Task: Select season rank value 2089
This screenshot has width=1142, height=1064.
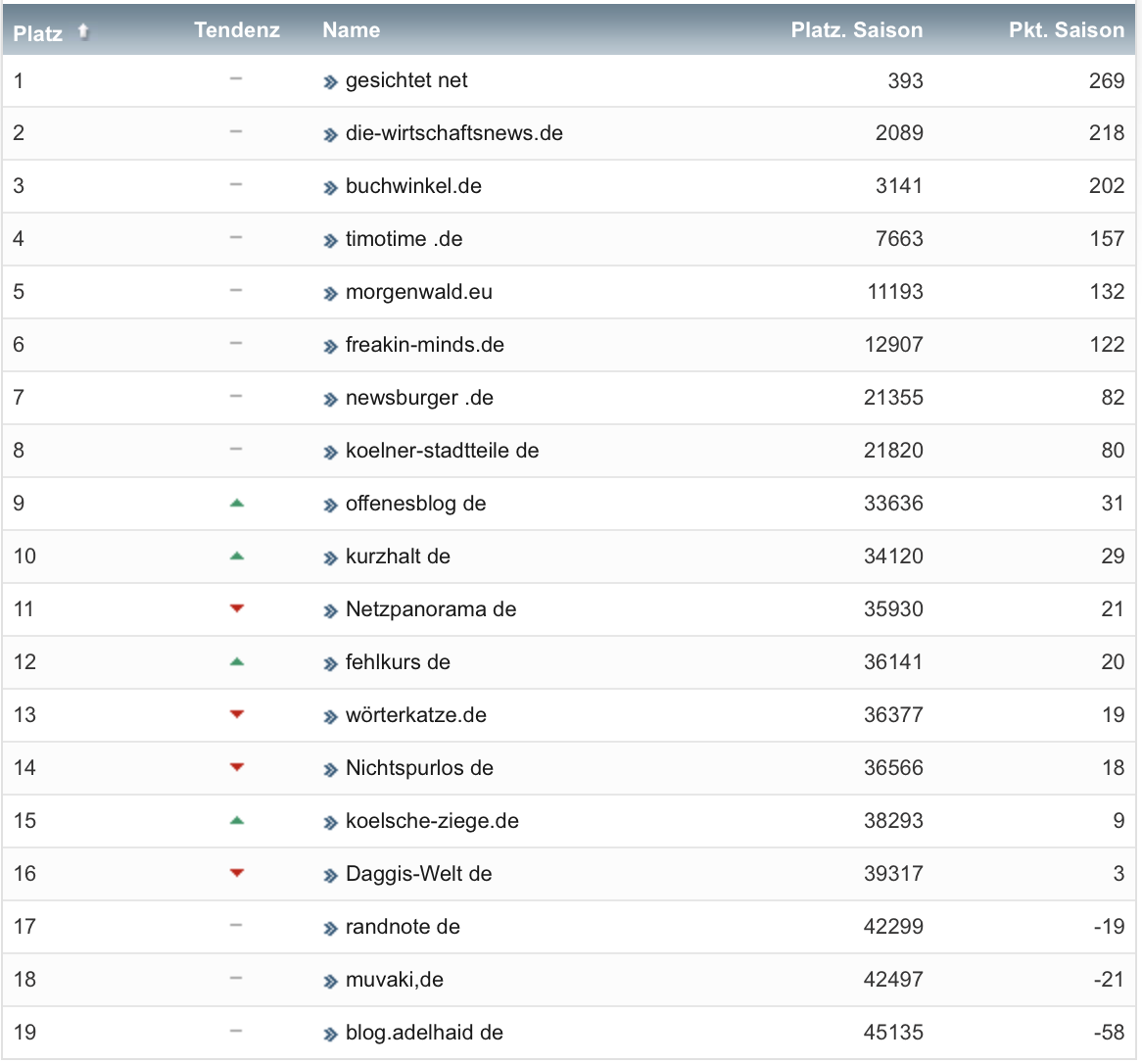Action: (x=899, y=133)
